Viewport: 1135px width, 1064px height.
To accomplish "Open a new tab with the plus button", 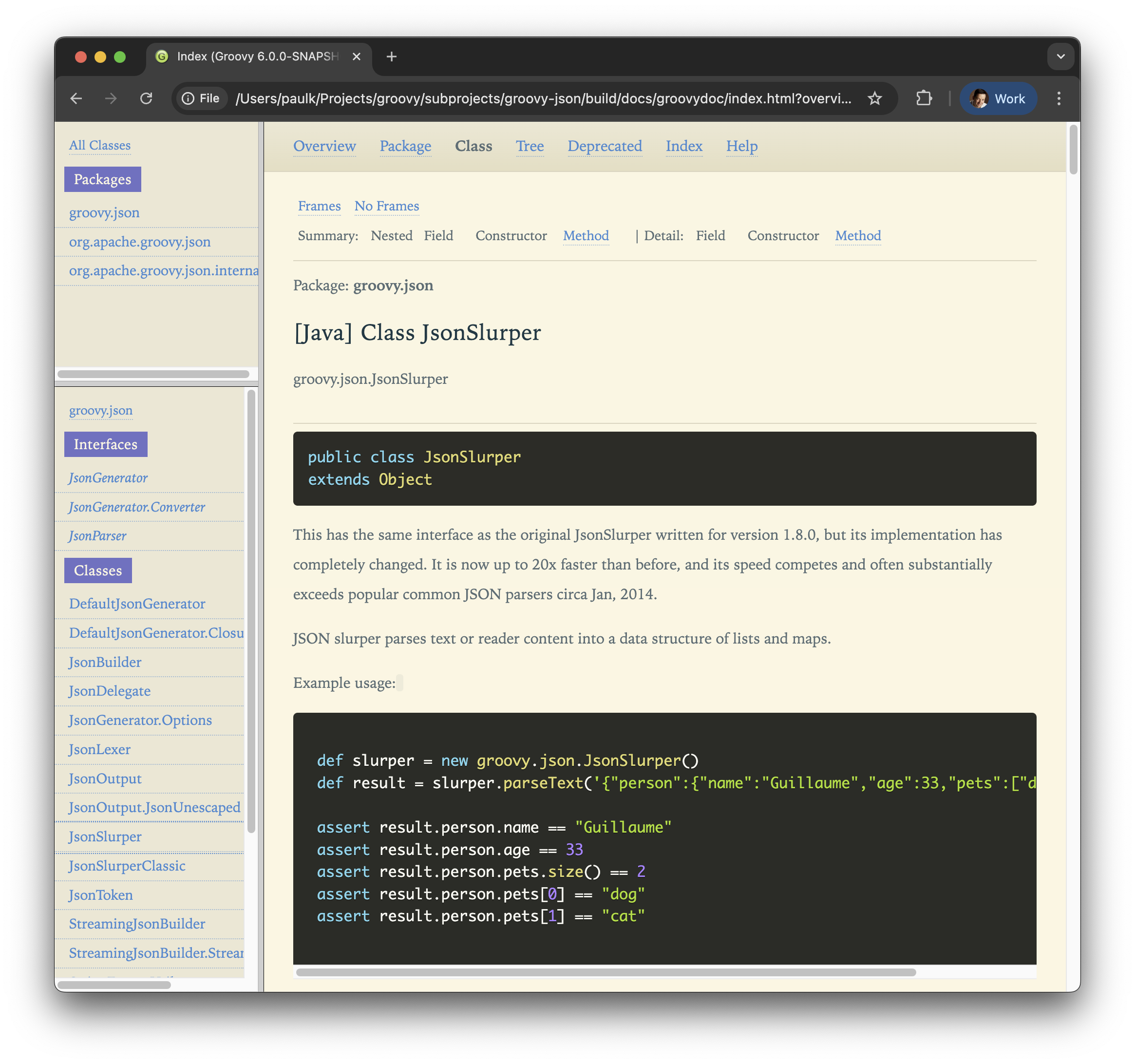I will coord(391,57).
